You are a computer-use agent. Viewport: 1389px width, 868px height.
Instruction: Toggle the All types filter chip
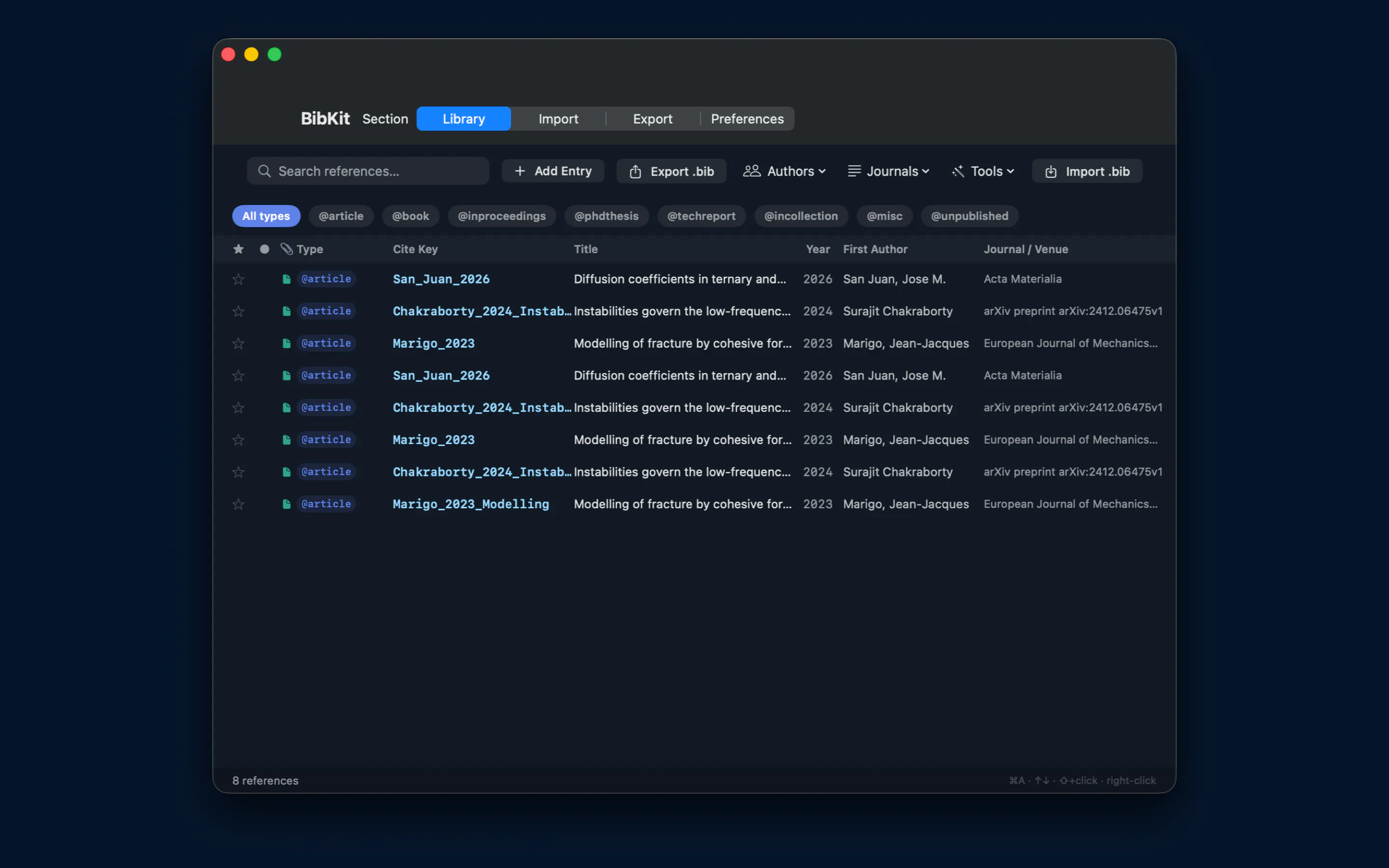(x=266, y=216)
